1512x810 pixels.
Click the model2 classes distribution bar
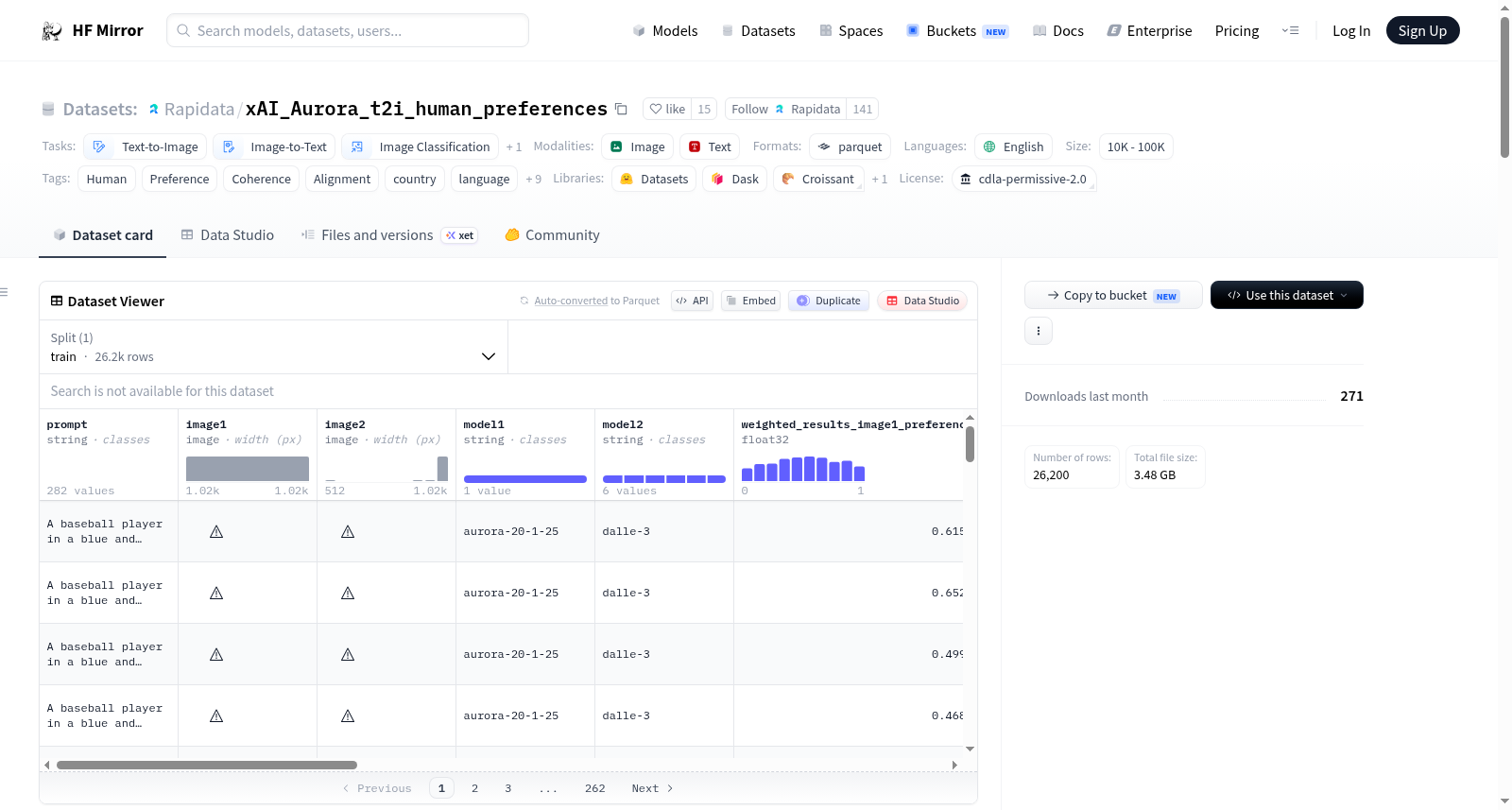tap(664, 479)
